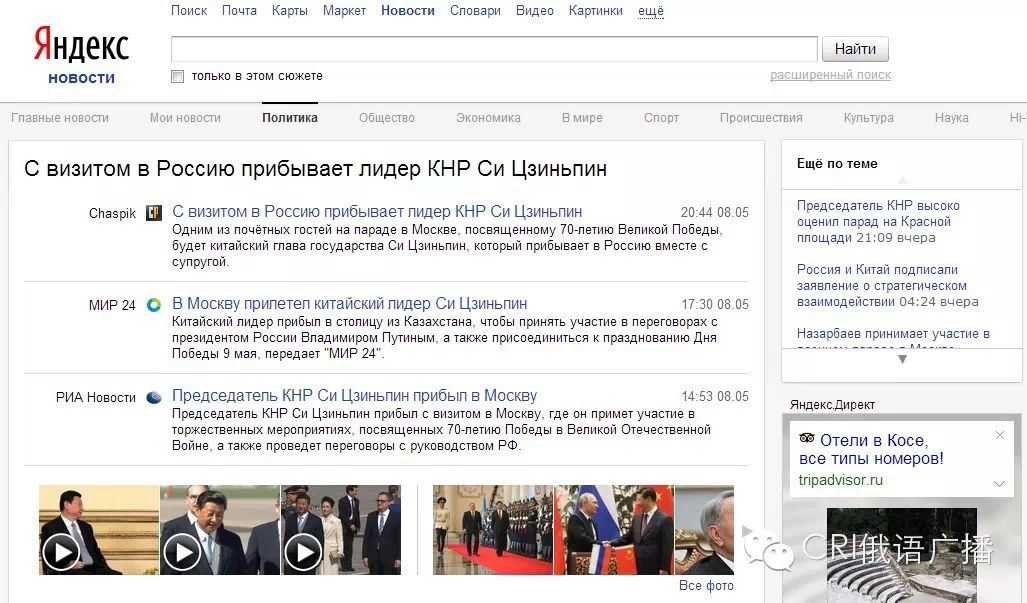1027x603 pixels.
Task: Click the Chaspik source name
Action: pyautogui.click(x=112, y=213)
